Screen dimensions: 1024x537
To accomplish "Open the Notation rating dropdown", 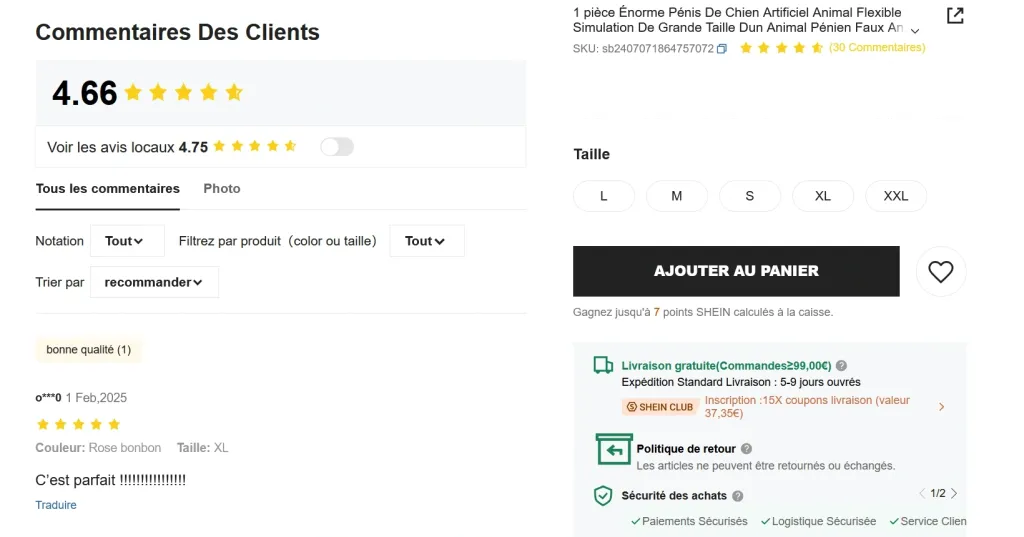I will (127, 241).
